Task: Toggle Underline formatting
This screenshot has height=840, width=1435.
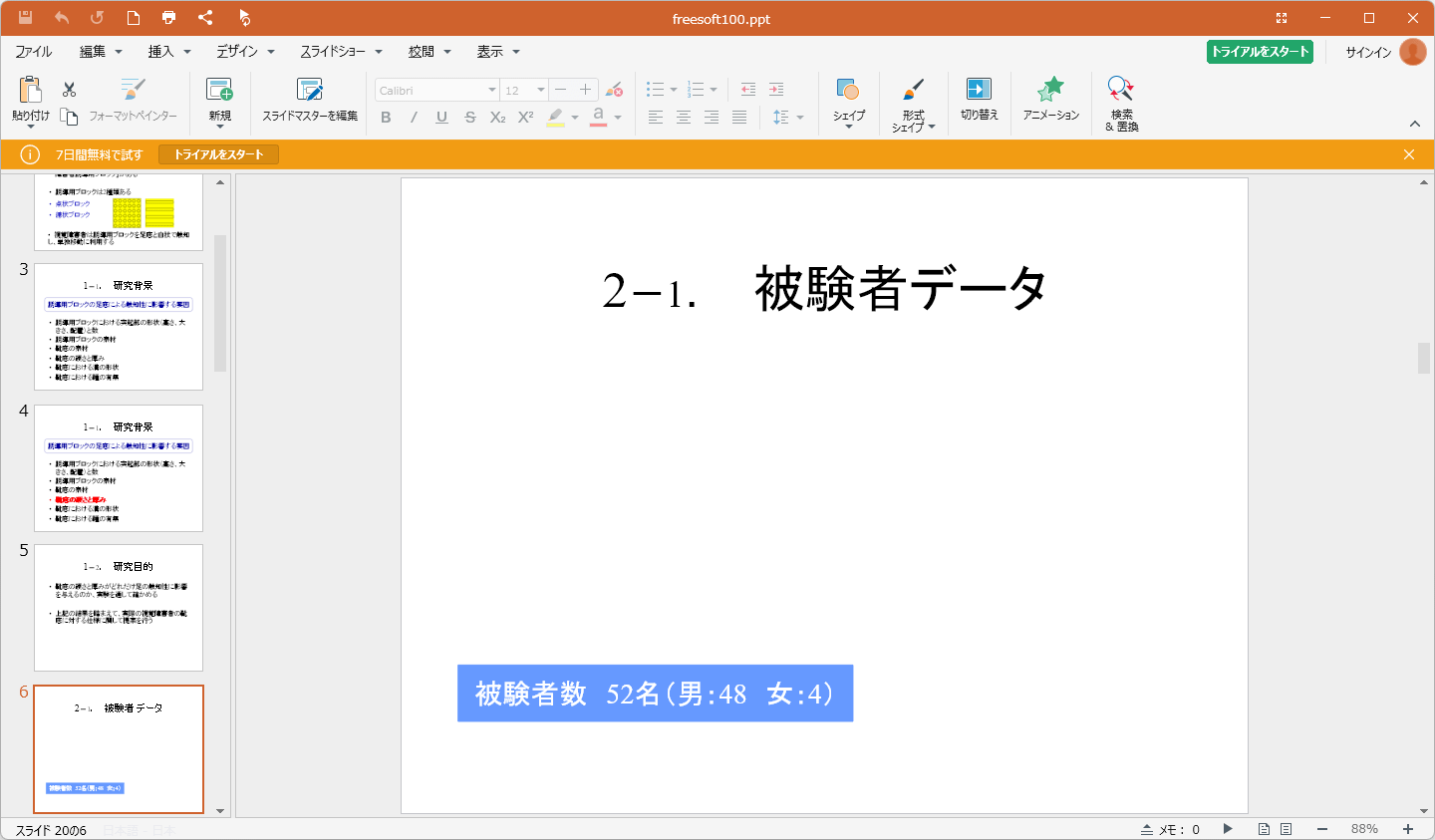Action: tap(441, 118)
